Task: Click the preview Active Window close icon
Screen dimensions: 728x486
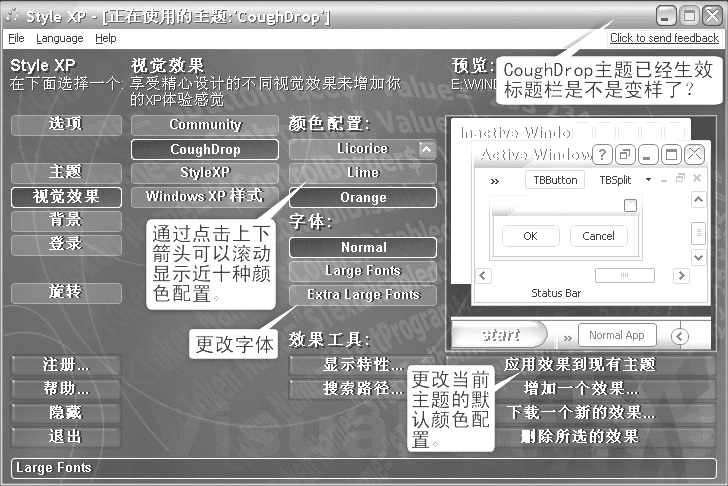Action: [x=694, y=154]
